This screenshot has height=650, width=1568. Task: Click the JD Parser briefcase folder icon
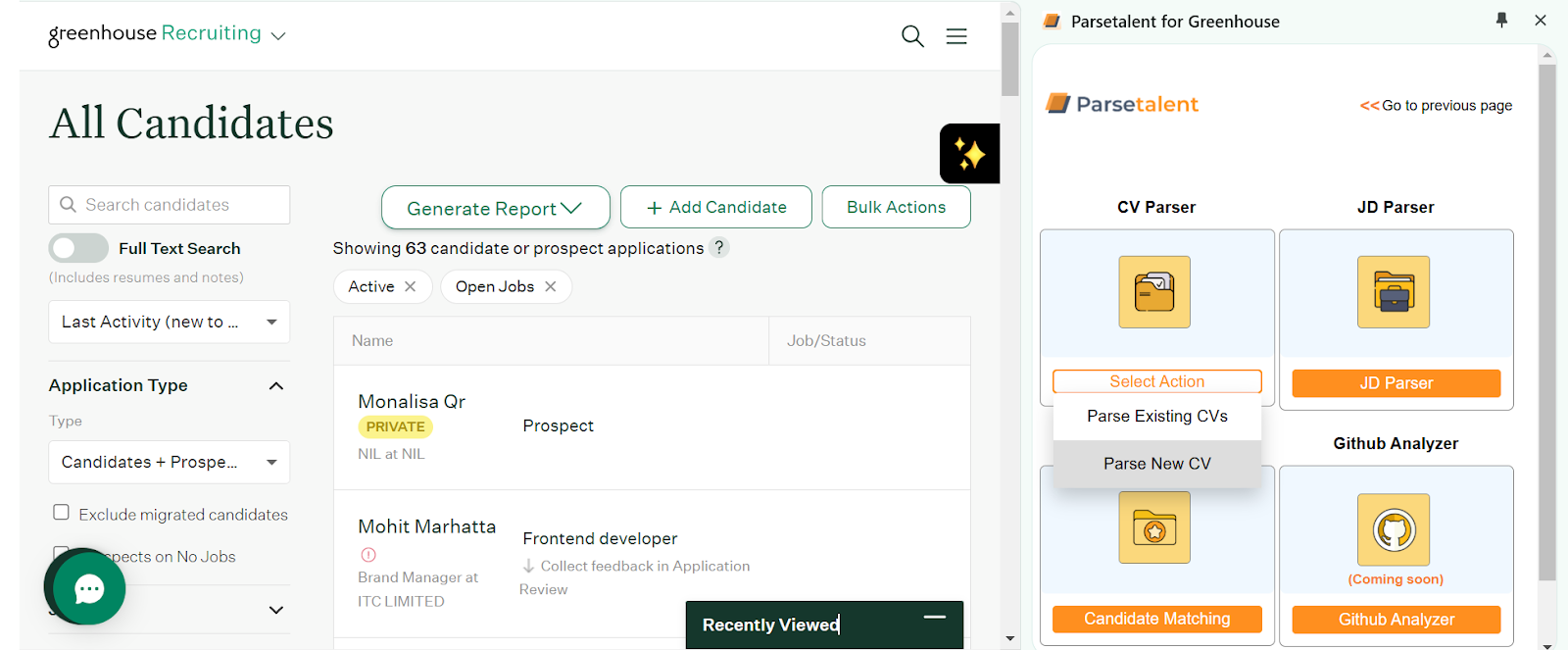[1394, 292]
